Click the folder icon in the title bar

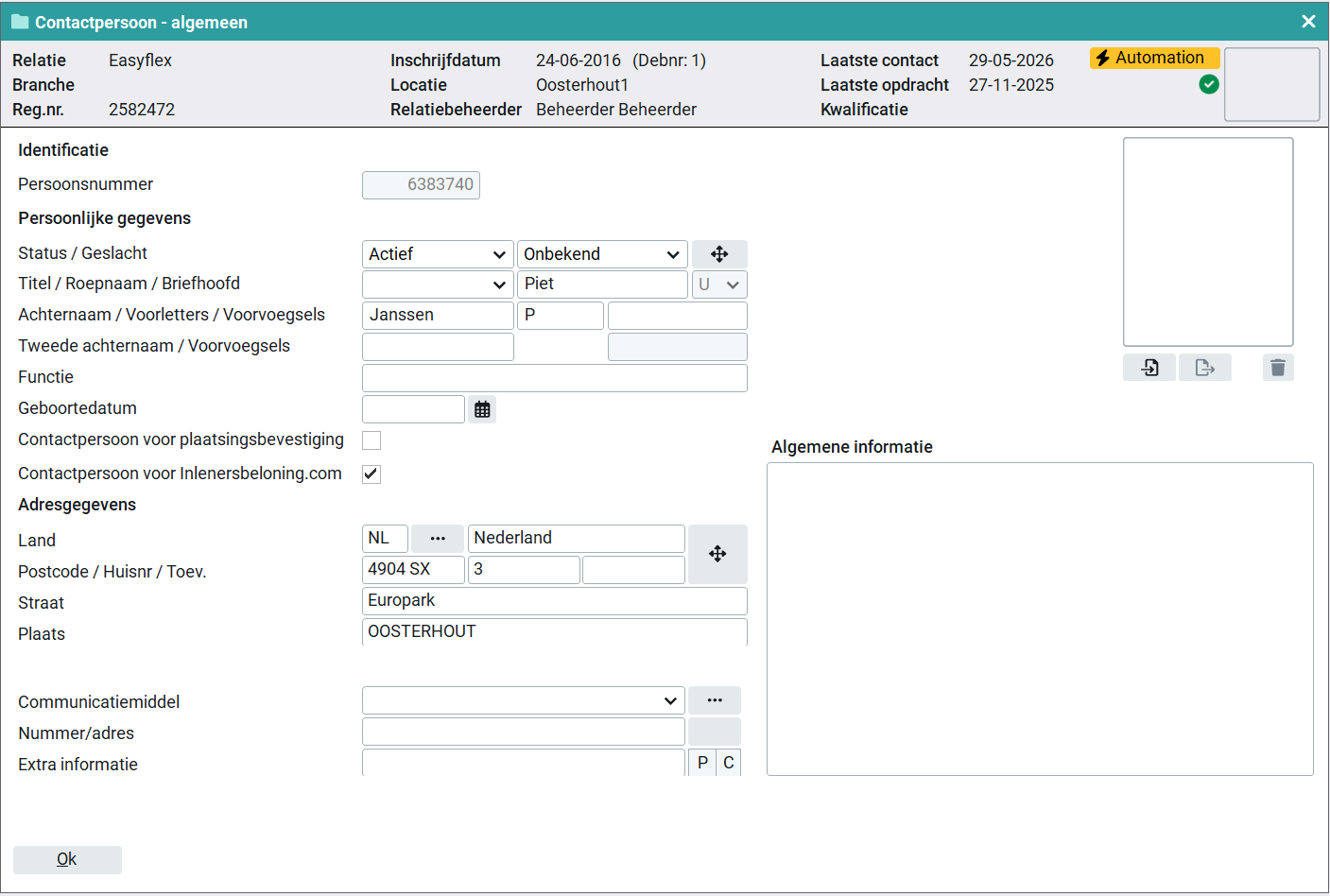pos(20,22)
